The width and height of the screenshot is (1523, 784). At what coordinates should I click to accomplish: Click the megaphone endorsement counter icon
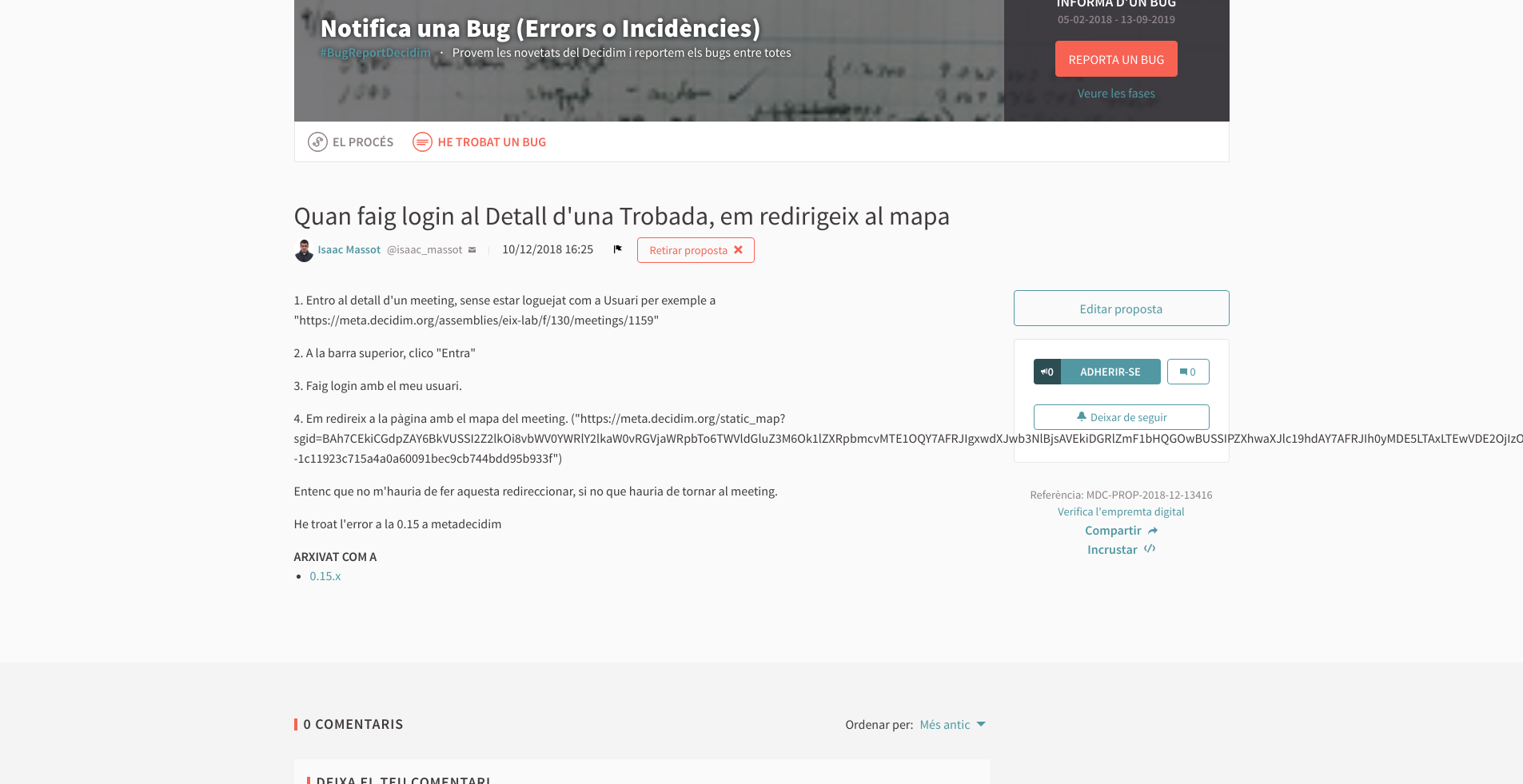point(1047,372)
